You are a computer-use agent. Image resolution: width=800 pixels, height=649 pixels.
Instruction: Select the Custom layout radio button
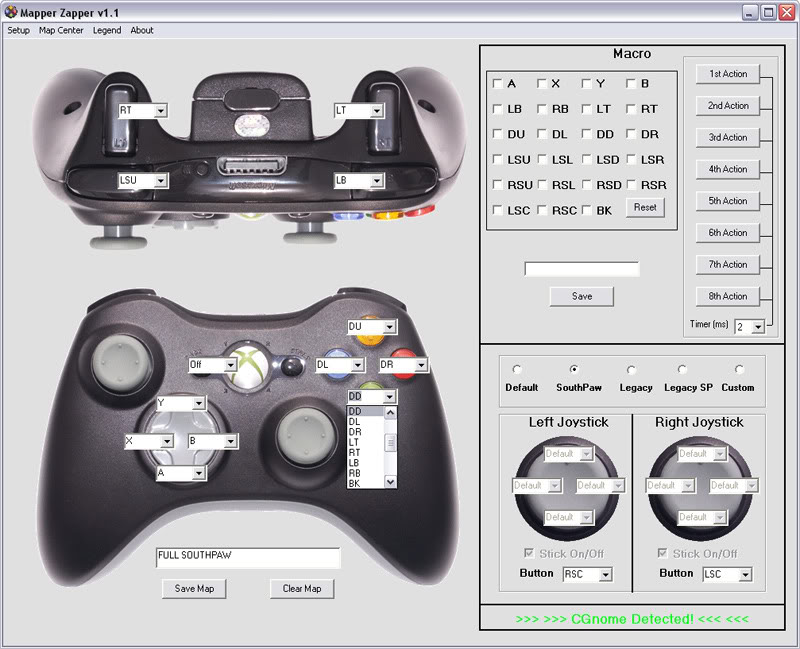(739, 369)
